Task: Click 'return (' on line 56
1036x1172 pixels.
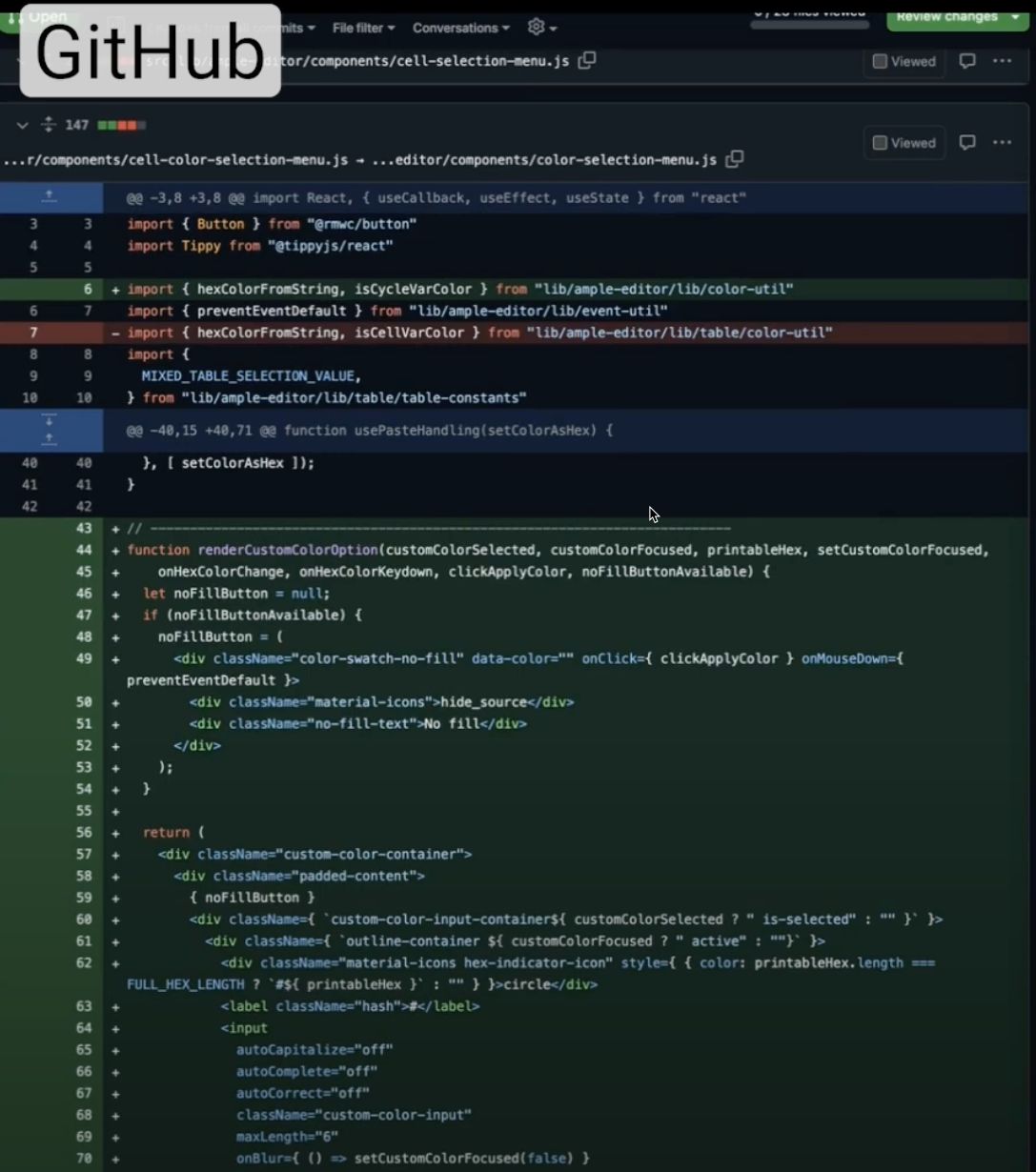Action: point(173,833)
